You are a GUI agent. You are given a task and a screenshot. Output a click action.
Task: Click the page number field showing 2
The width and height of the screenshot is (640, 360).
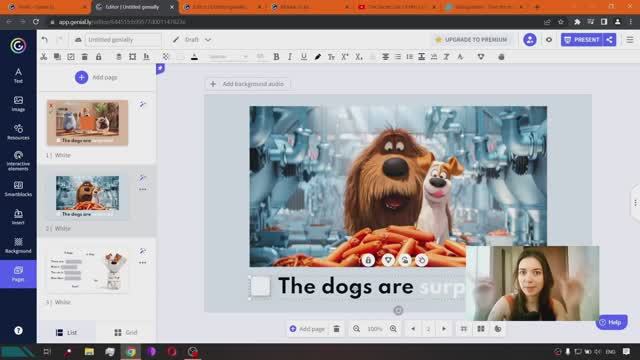429,329
